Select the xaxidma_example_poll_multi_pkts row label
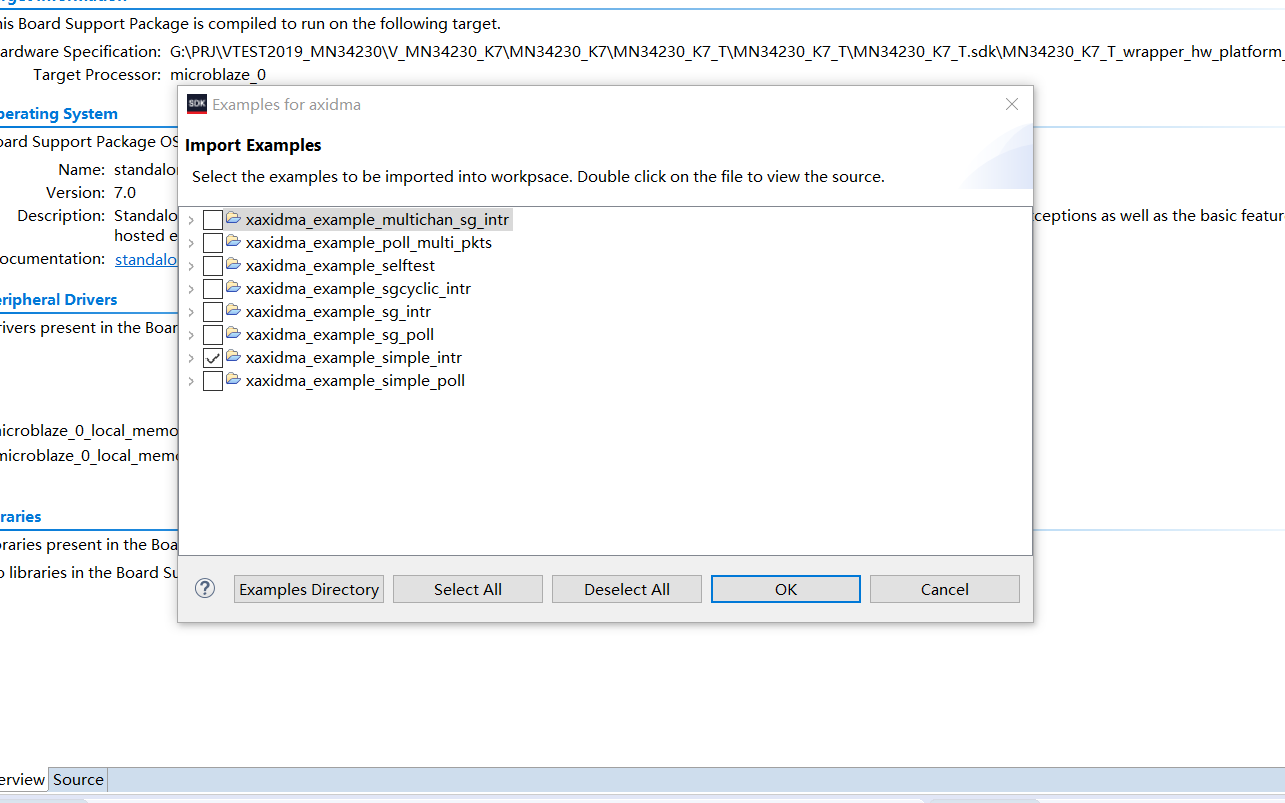1285x803 pixels. [x=369, y=242]
